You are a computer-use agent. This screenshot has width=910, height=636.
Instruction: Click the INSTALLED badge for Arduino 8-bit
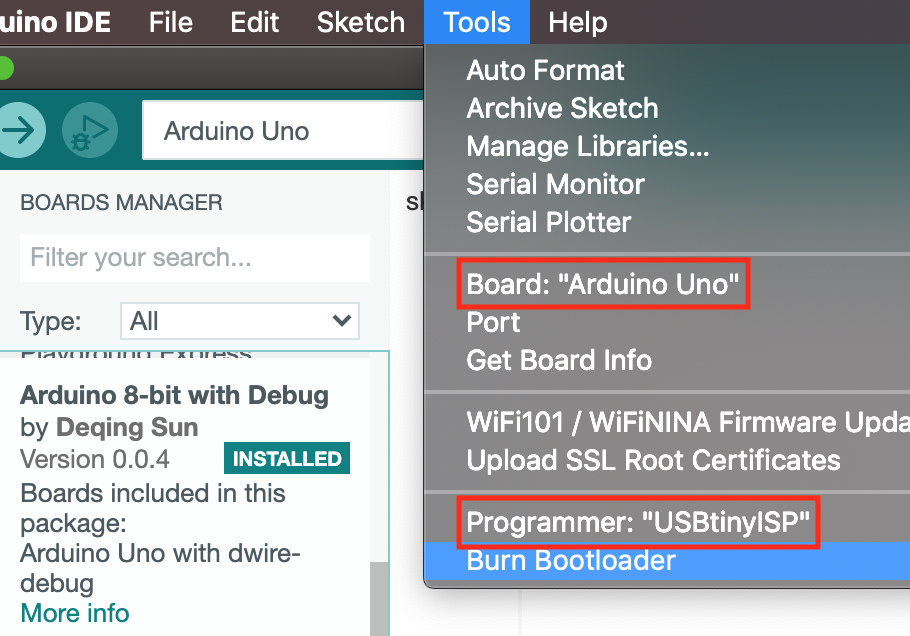[287, 458]
